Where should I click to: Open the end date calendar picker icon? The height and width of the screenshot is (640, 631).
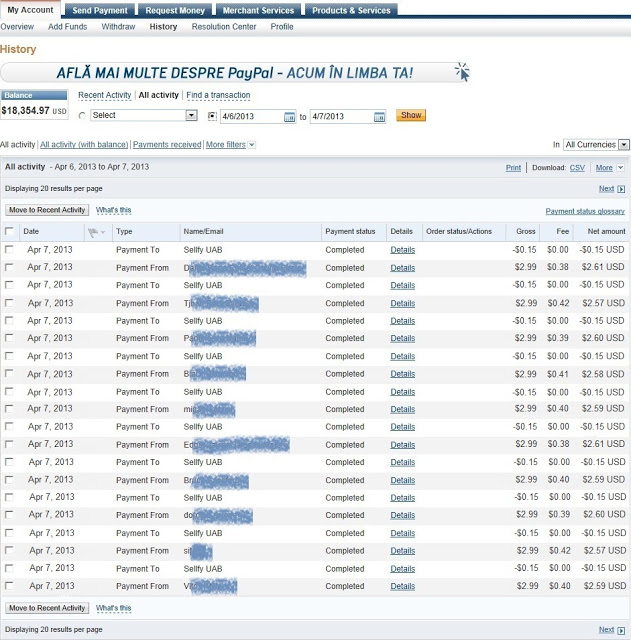pyautogui.click(x=379, y=117)
